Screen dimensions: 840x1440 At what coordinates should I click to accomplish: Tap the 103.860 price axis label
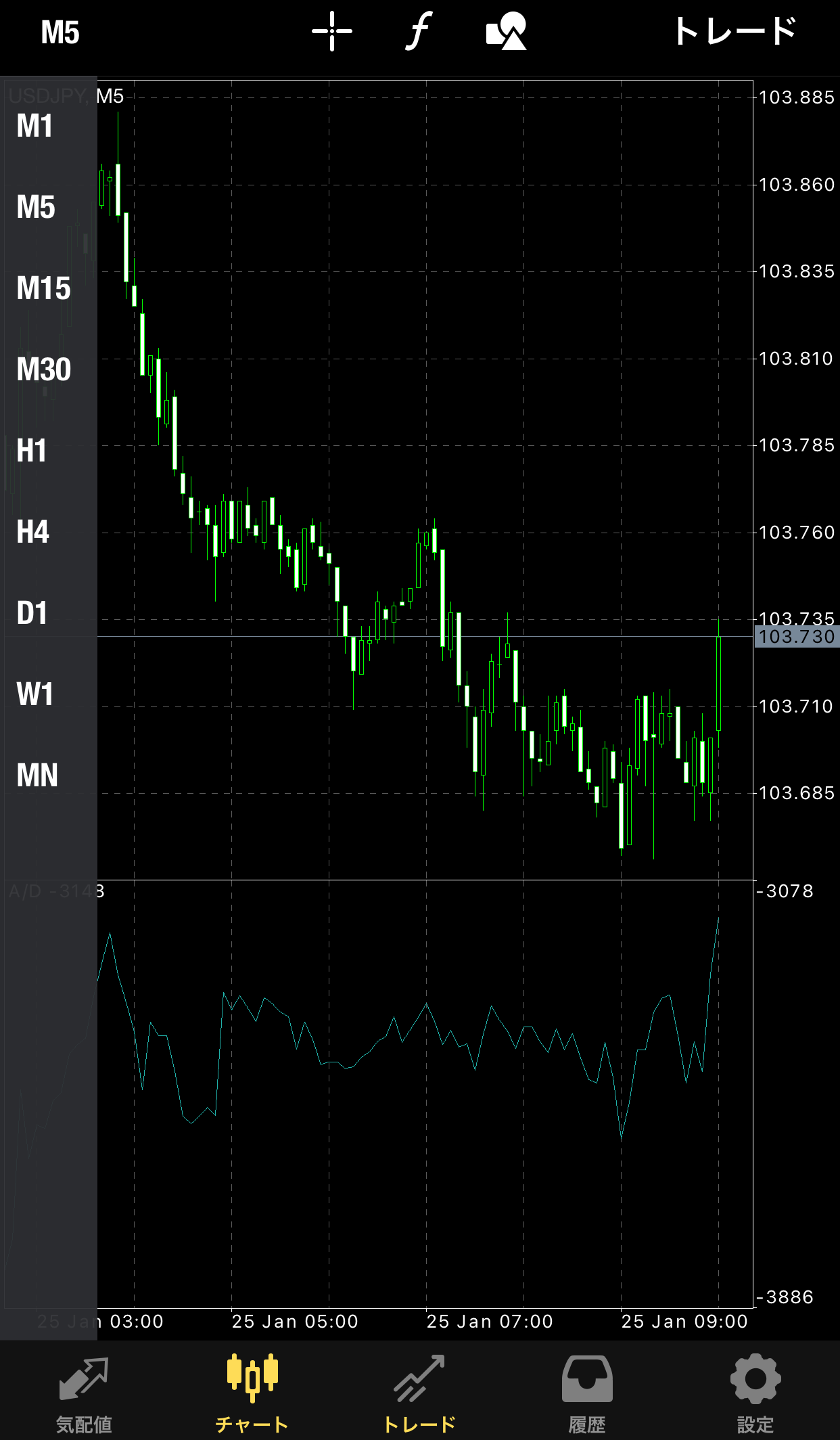[797, 185]
